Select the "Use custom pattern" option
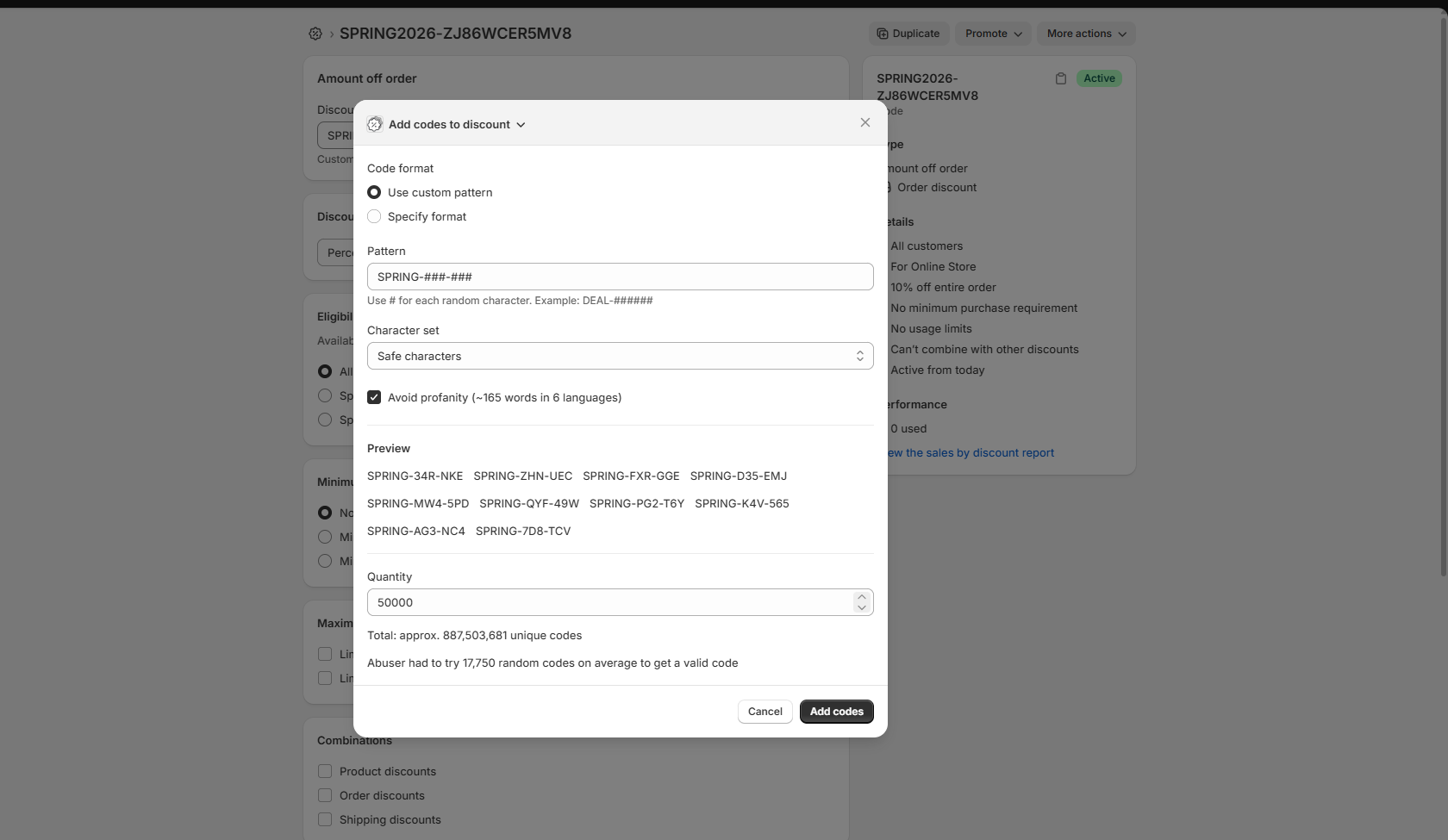Screen dimensions: 1448x840 pyautogui.click(x=374, y=192)
